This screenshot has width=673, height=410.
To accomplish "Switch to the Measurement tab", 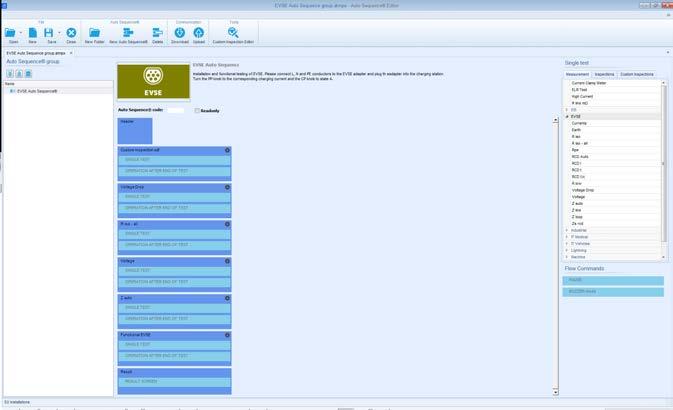I will (x=577, y=74).
